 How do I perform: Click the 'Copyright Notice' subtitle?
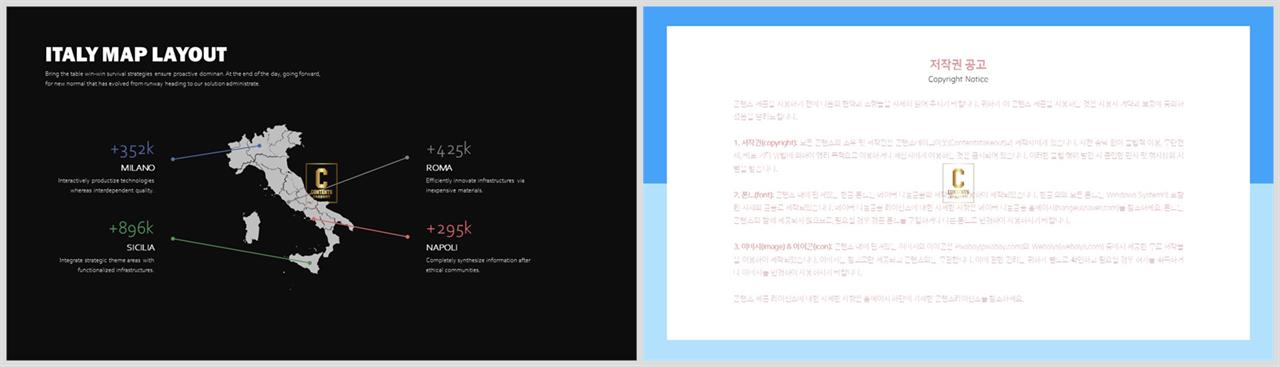958,79
